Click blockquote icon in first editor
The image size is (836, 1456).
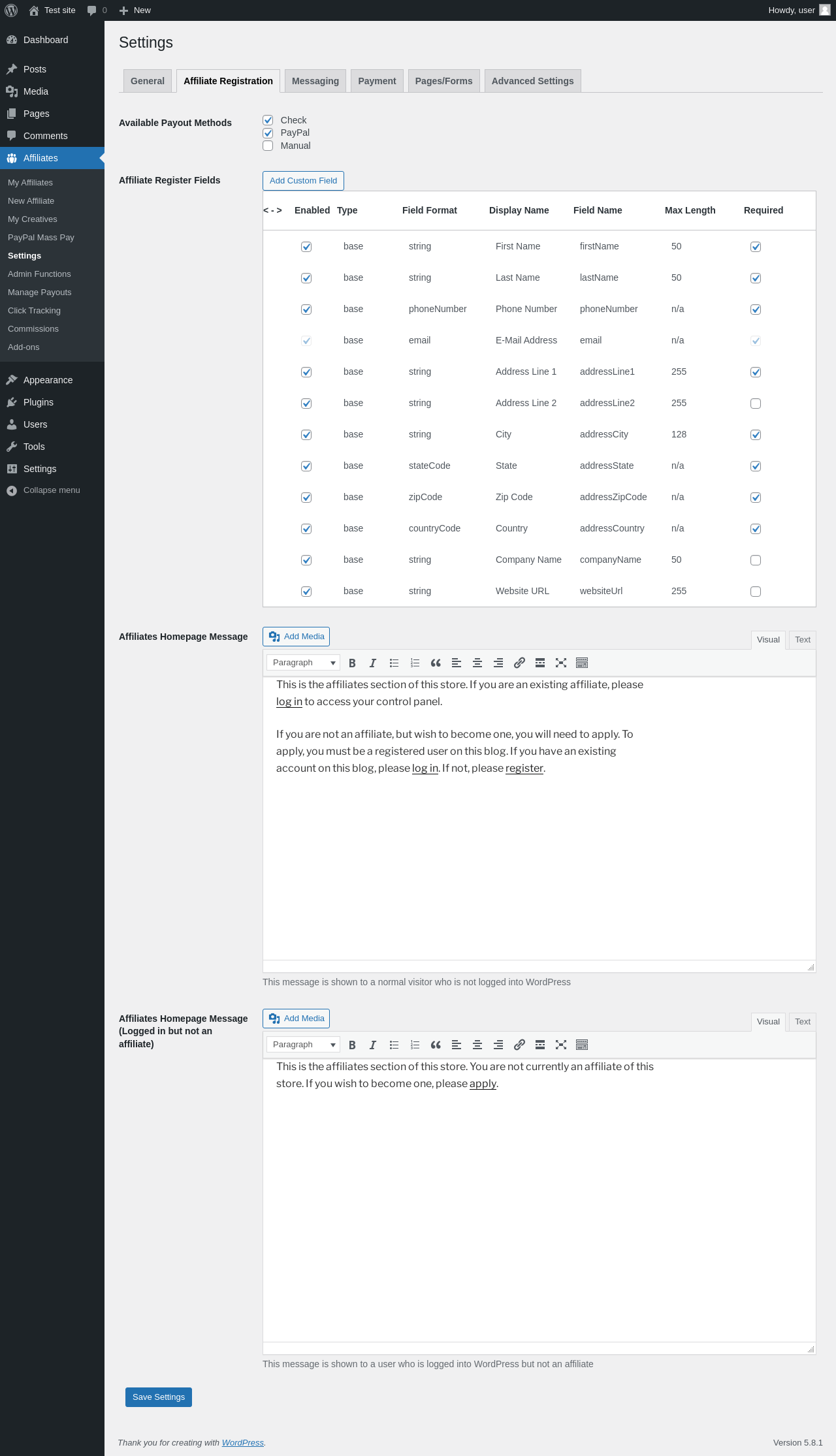tap(436, 663)
